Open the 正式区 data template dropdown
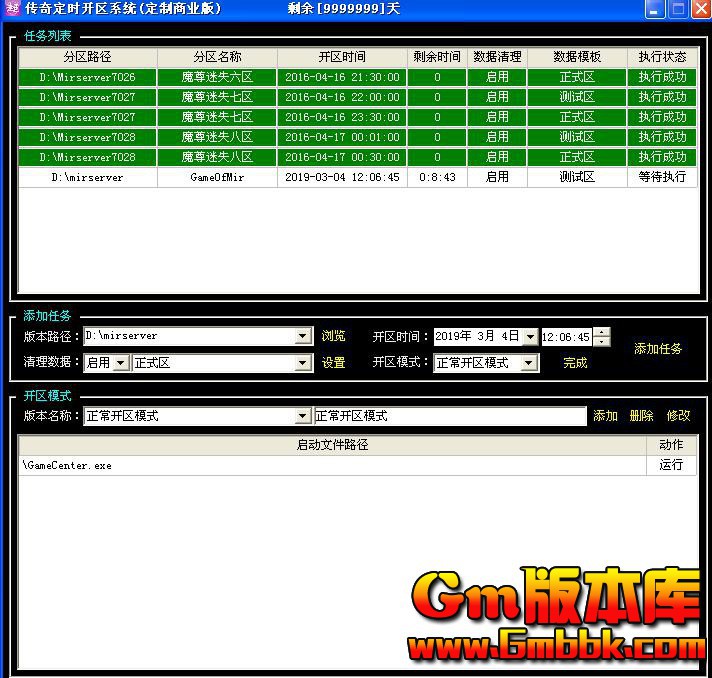Screen dimensions: 712x678 tap(303, 363)
